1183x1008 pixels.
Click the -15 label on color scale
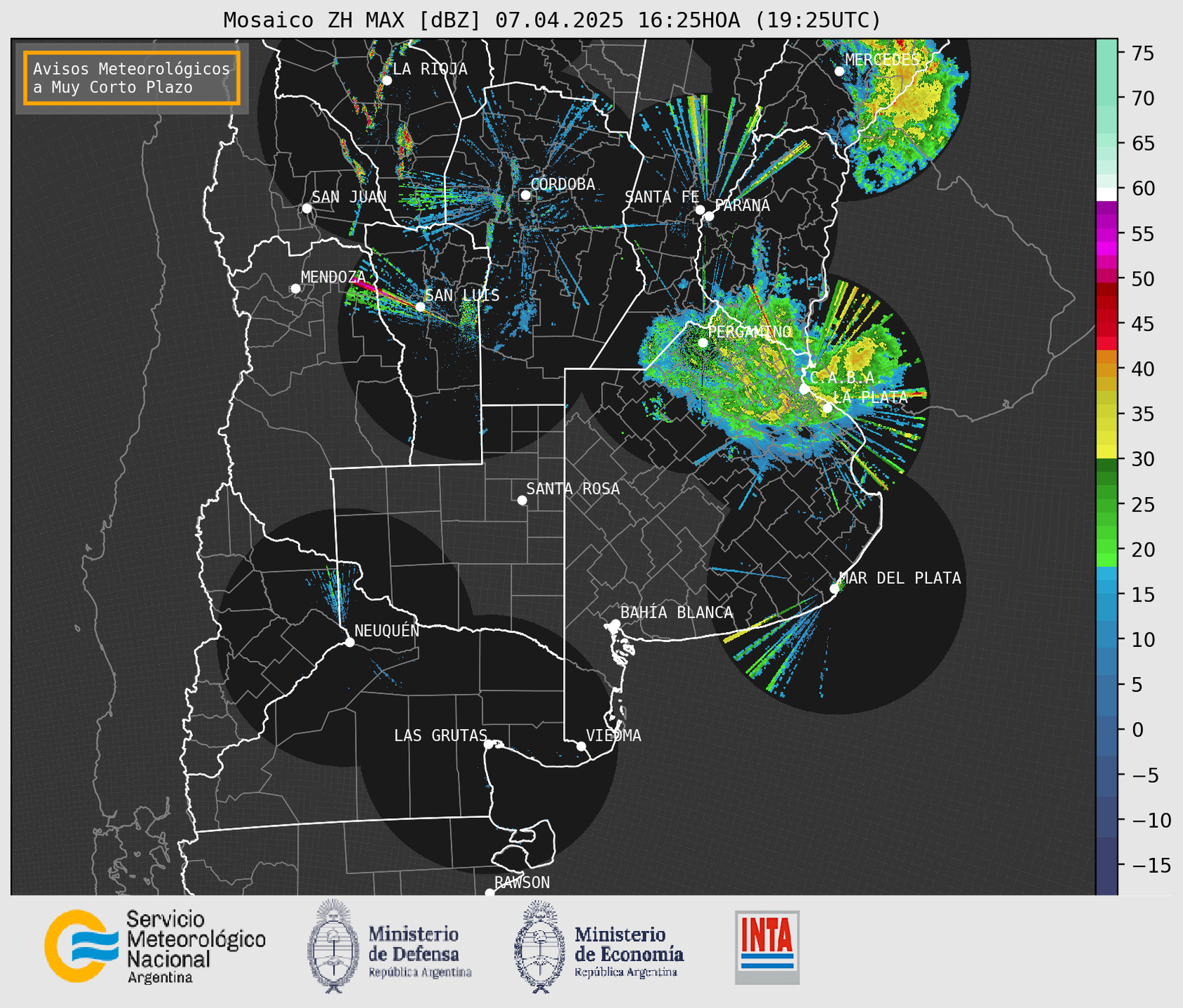1151,866
